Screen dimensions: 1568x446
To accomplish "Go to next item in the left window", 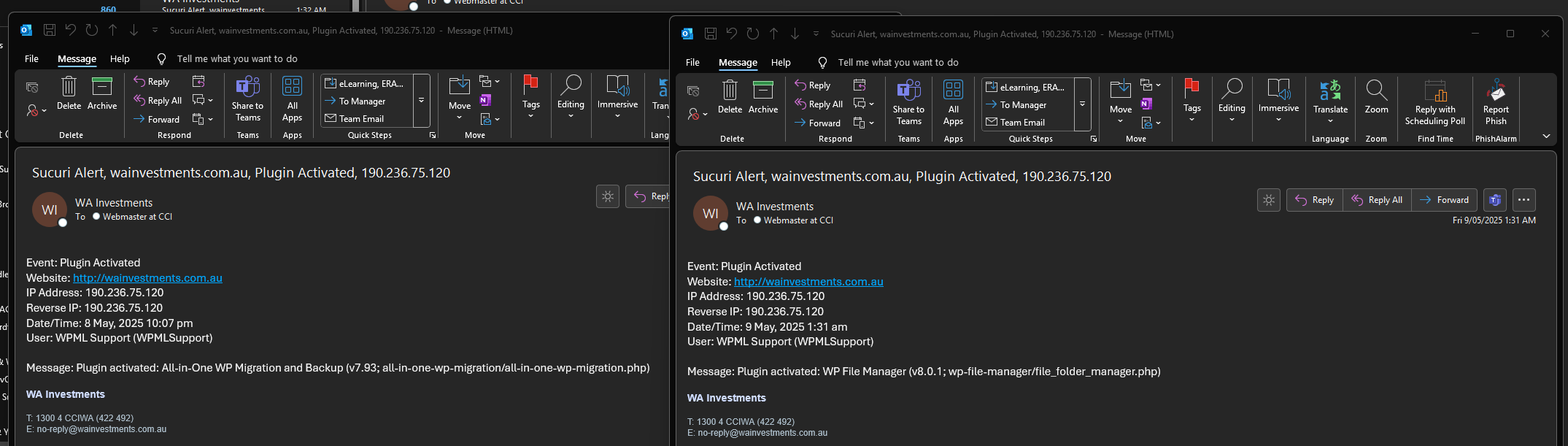I will tap(134, 30).
